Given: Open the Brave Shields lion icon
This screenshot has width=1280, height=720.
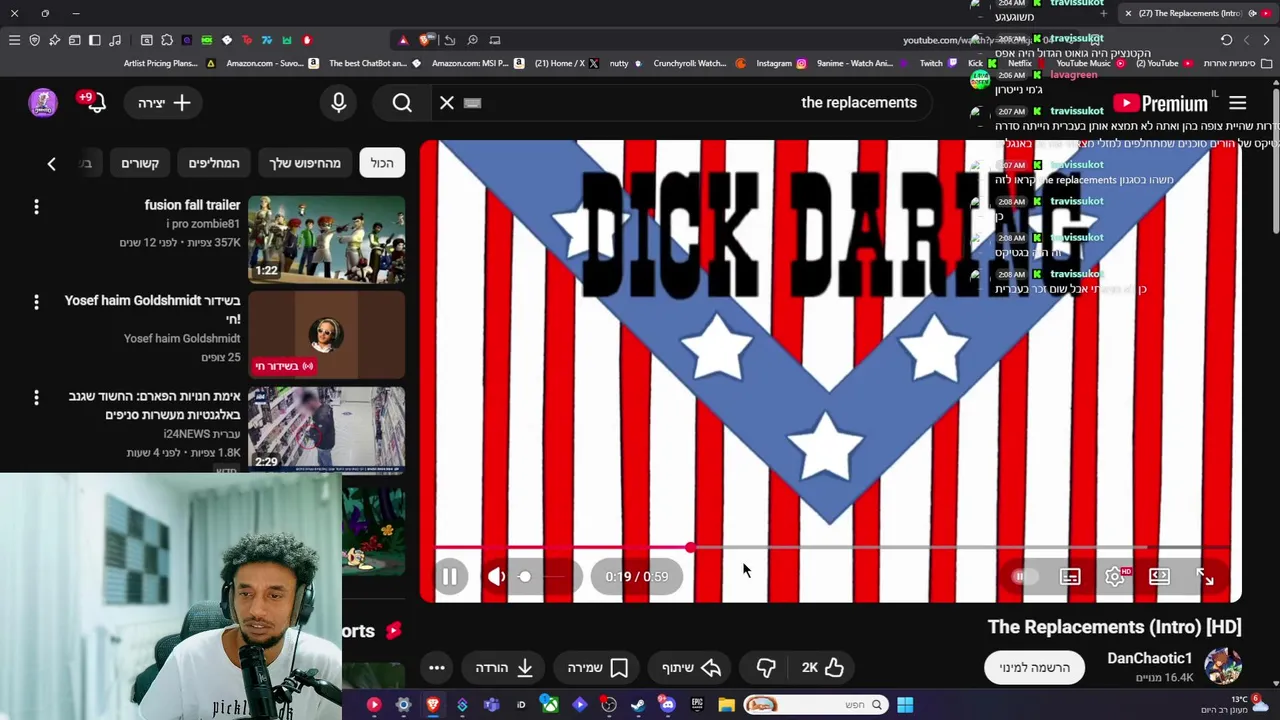Looking at the screenshot, I should (426, 40).
